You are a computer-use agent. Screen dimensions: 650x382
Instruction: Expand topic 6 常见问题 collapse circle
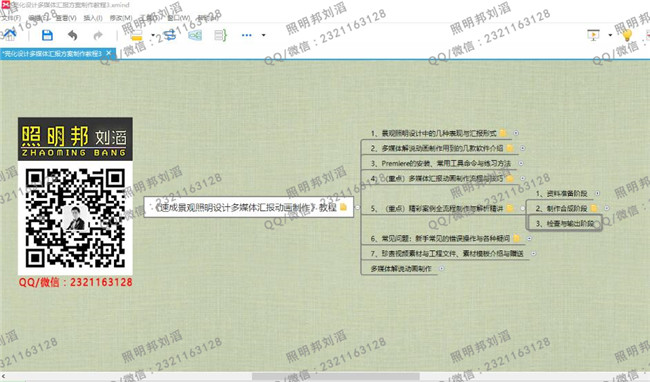[x=529, y=238]
